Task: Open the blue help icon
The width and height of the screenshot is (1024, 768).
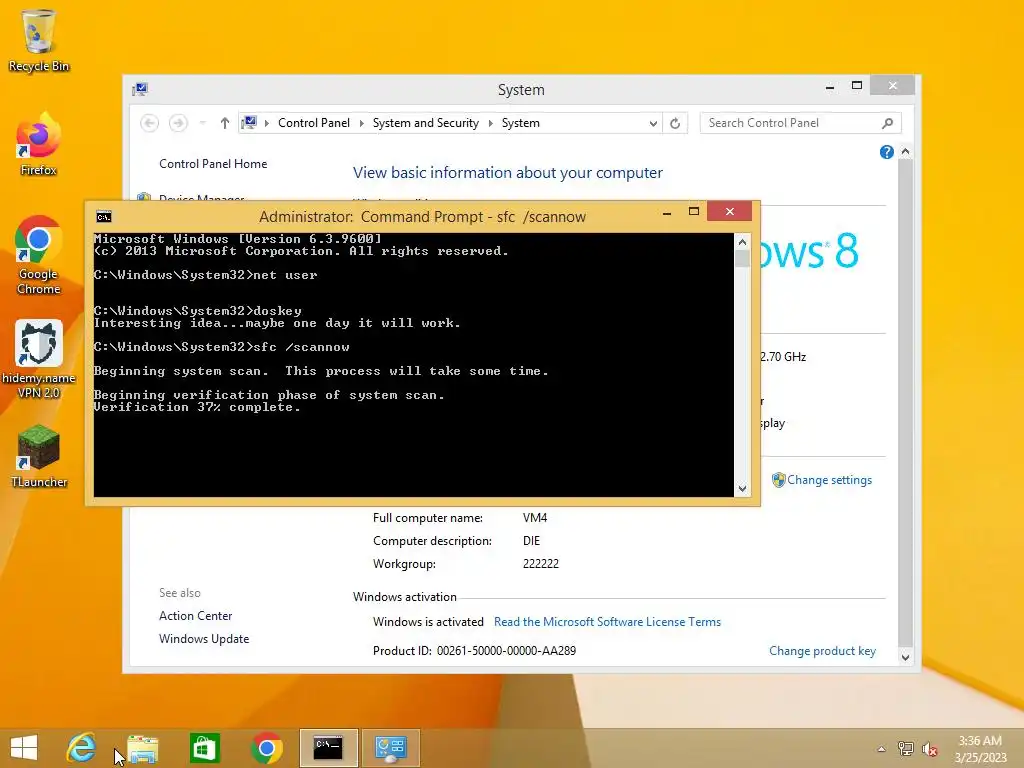Action: 886,152
